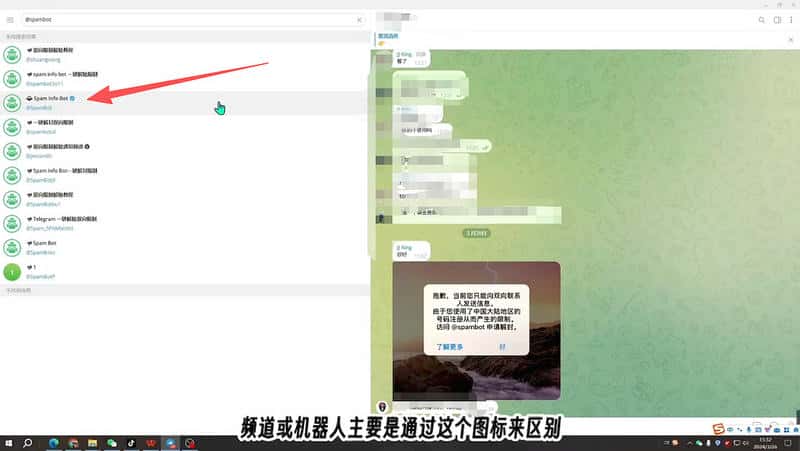The width and height of the screenshot is (800, 451).
Task: Open the Windows Start menu
Action: point(9,443)
